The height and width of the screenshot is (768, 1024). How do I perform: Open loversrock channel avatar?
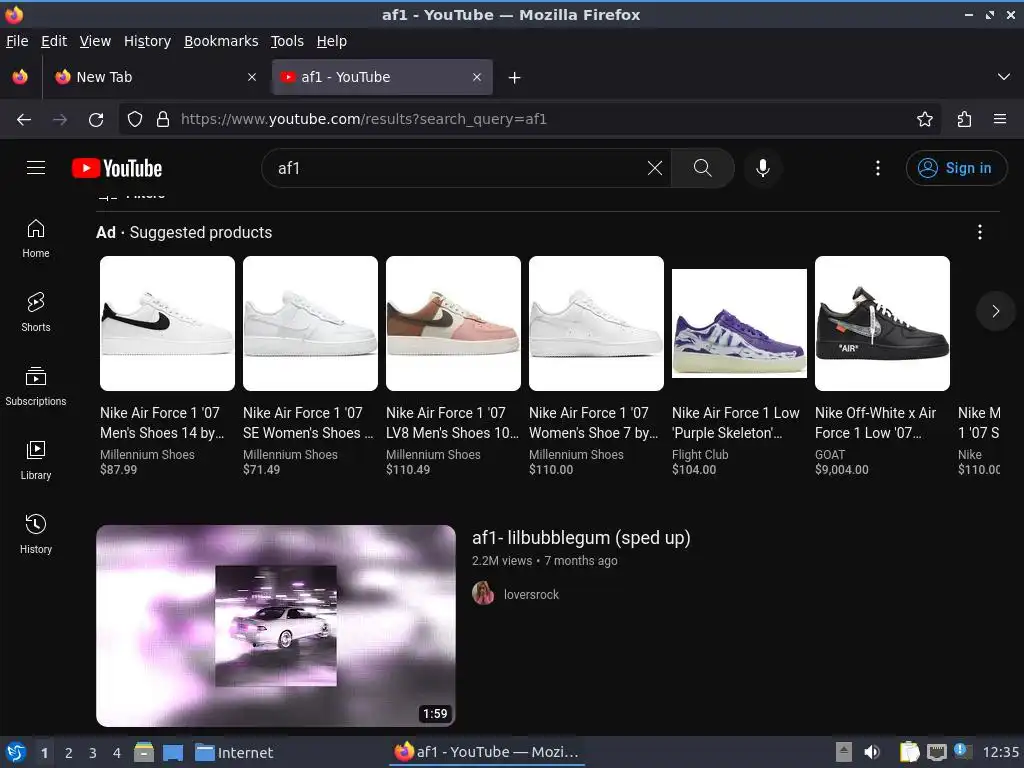click(x=483, y=593)
